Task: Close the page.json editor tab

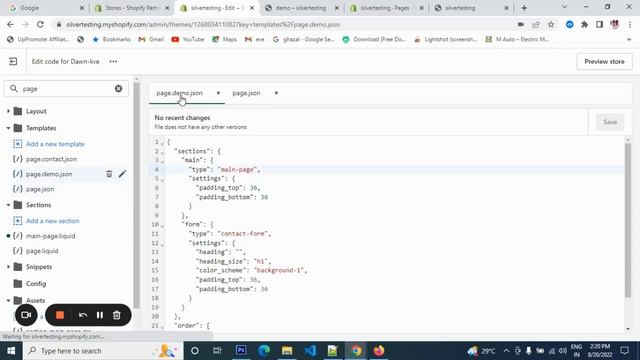Action: (276, 93)
